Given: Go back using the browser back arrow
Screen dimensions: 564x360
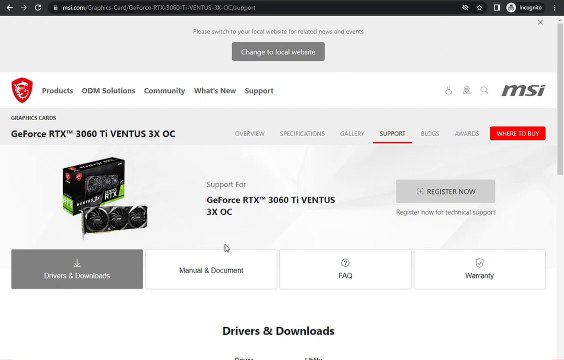Looking at the screenshot, I should coord(10,8).
